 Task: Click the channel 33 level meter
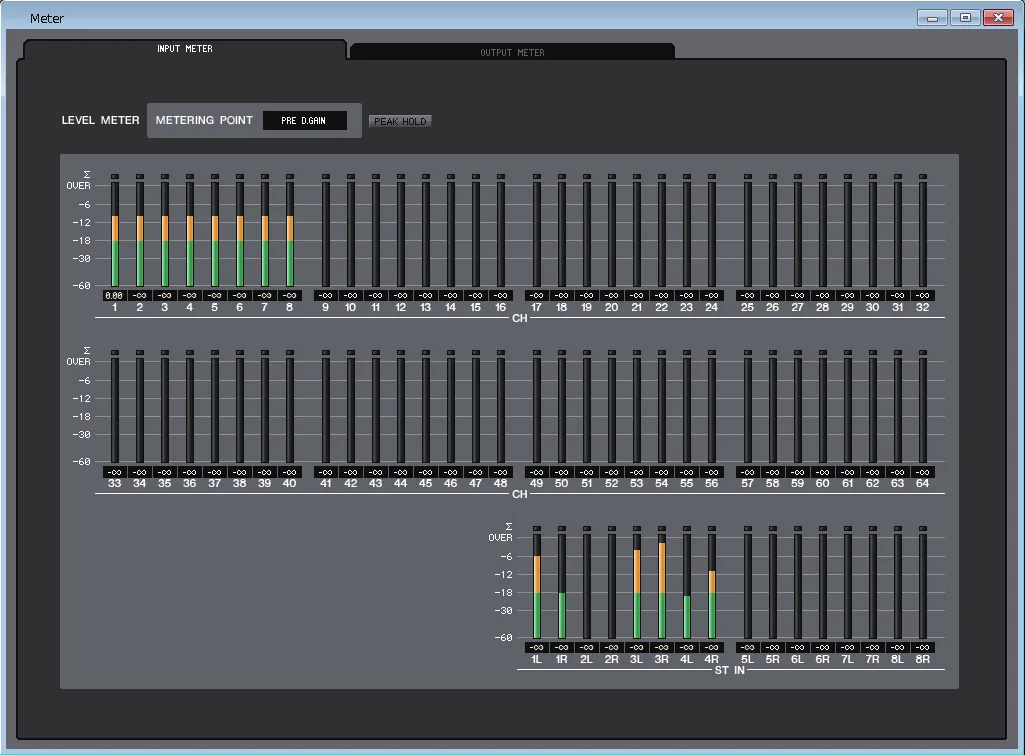114,411
